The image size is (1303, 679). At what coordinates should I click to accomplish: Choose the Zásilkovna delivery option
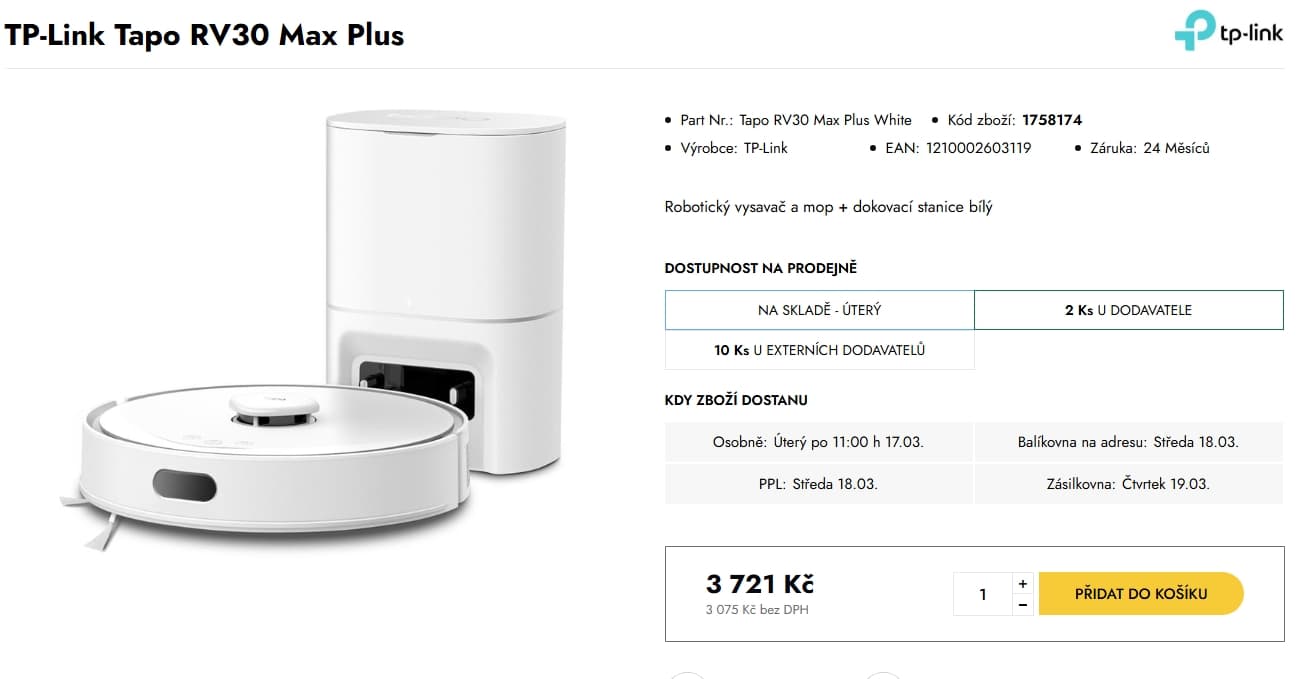(x=1128, y=484)
